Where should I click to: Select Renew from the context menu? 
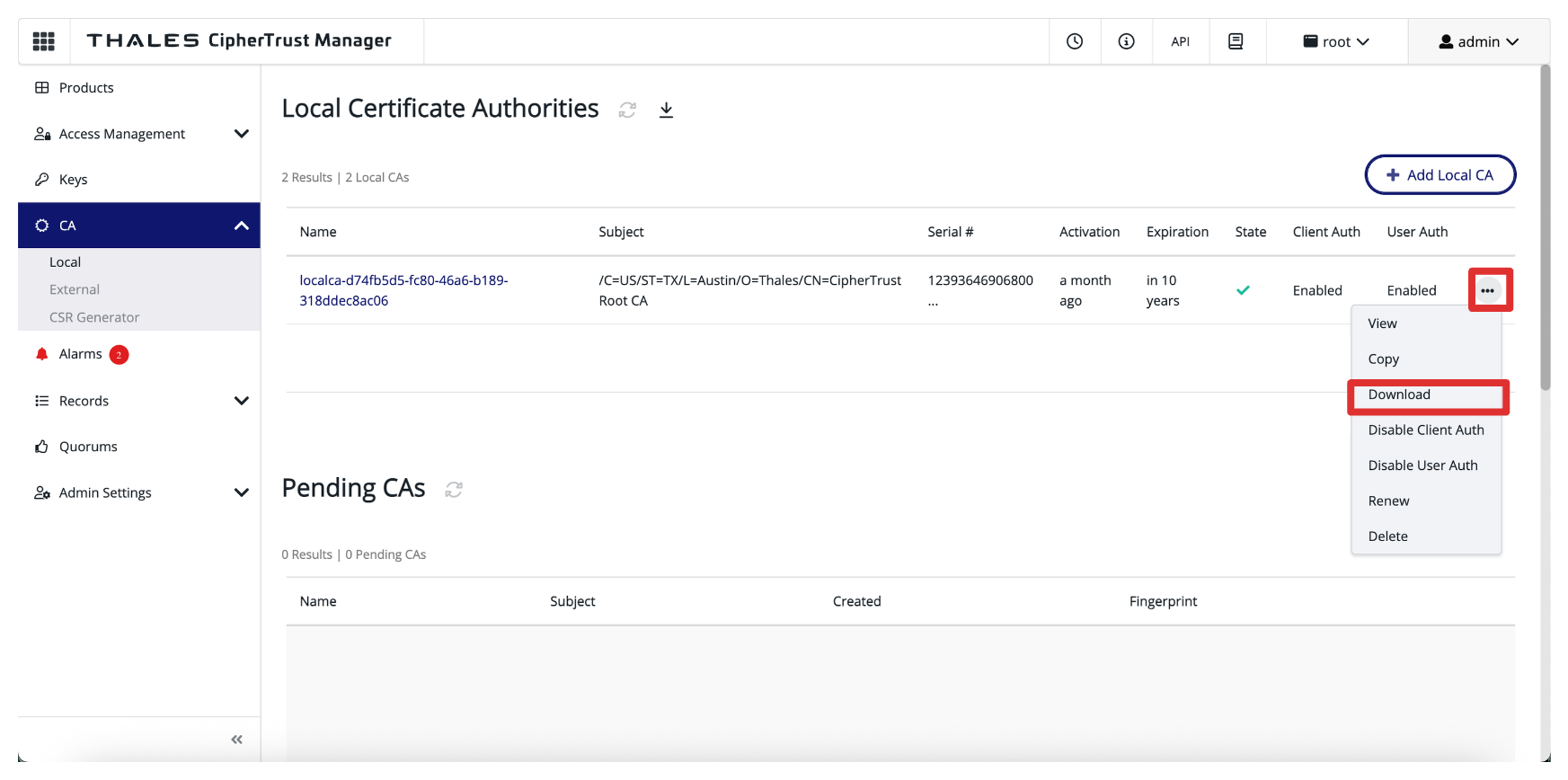point(1388,501)
